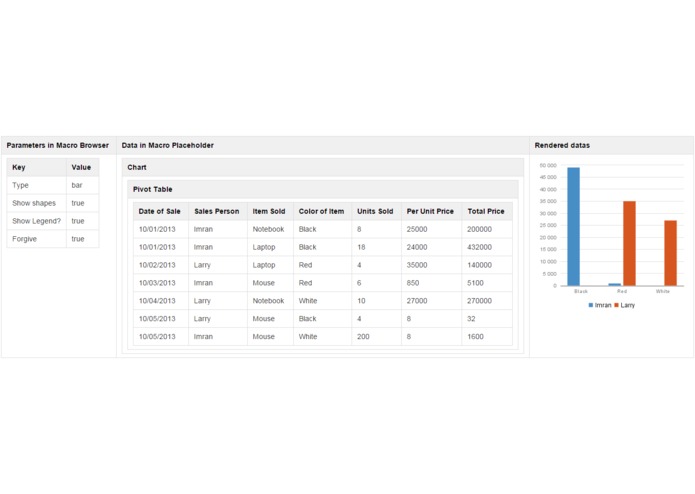Click the 'Parameters in Macro Browser' header
The image size is (695, 494).
tap(58, 145)
